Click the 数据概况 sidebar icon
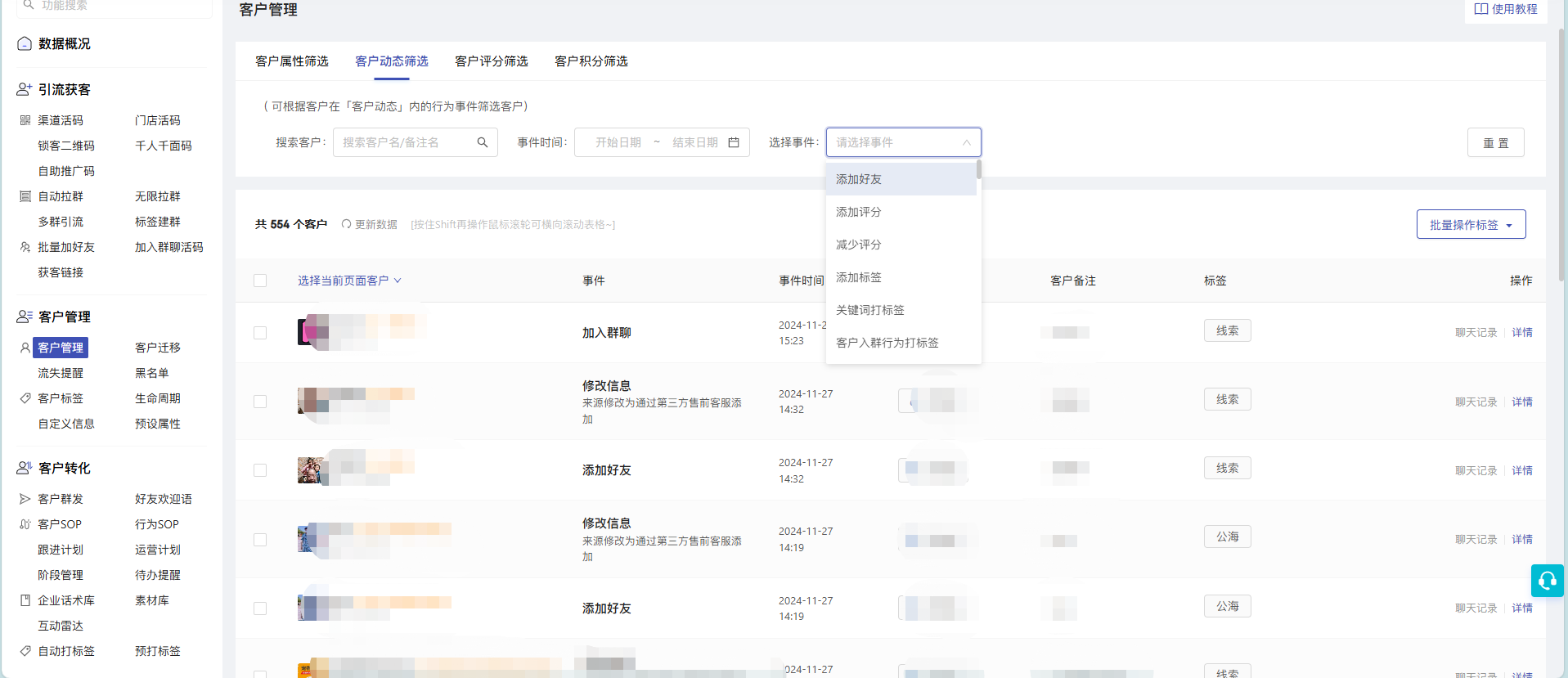This screenshot has width=1568, height=678. click(x=25, y=43)
